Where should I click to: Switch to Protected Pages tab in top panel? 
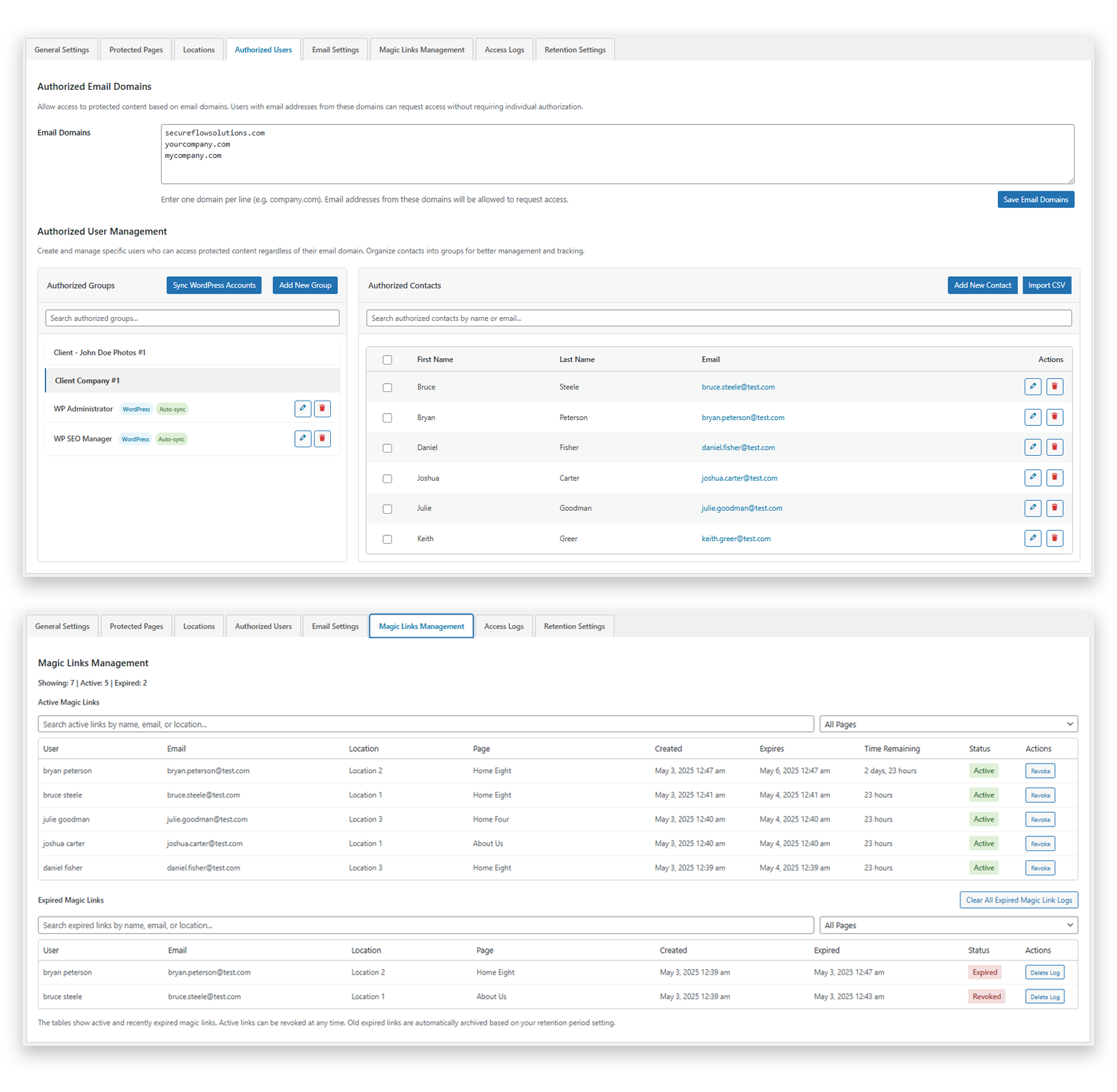[136, 50]
